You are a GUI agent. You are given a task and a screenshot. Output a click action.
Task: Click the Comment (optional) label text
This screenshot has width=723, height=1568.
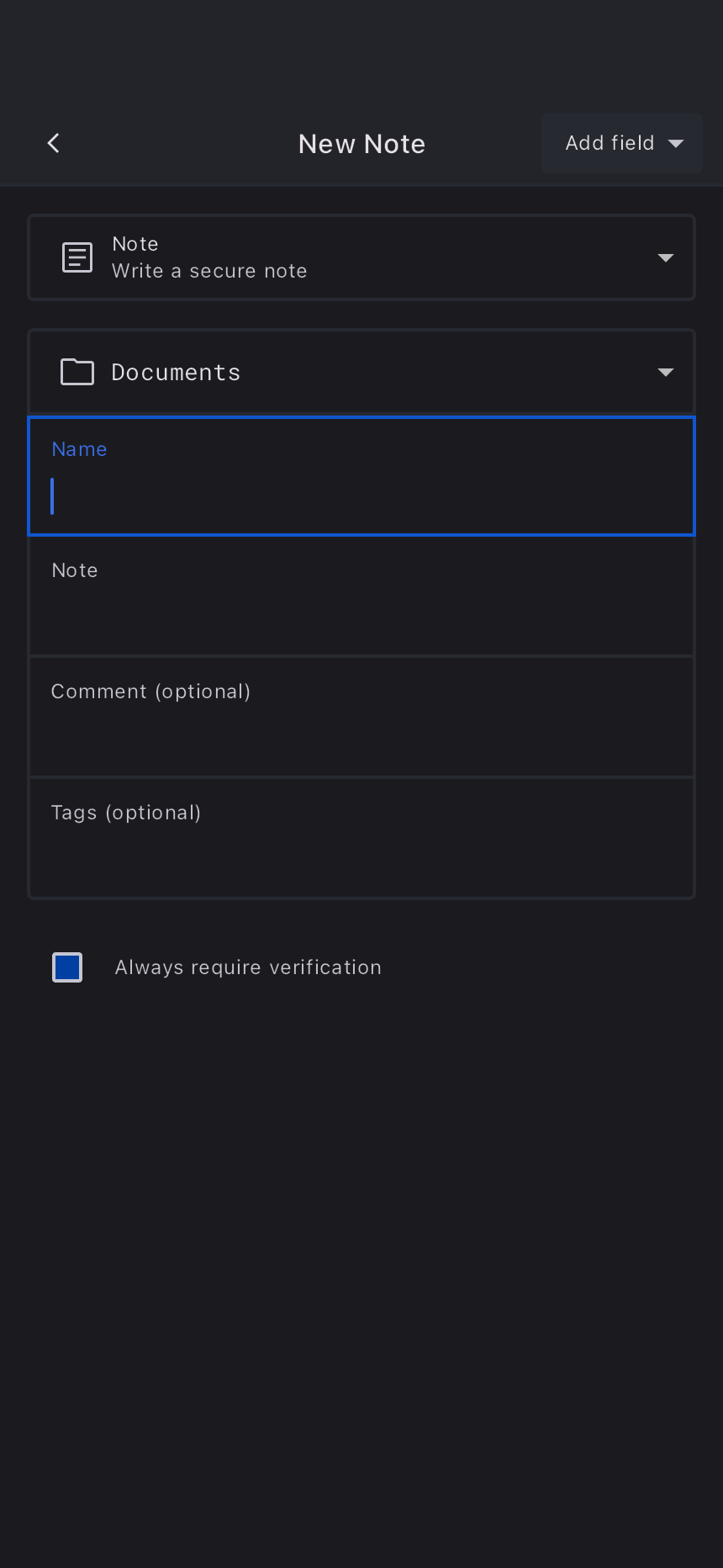click(x=150, y=691)
